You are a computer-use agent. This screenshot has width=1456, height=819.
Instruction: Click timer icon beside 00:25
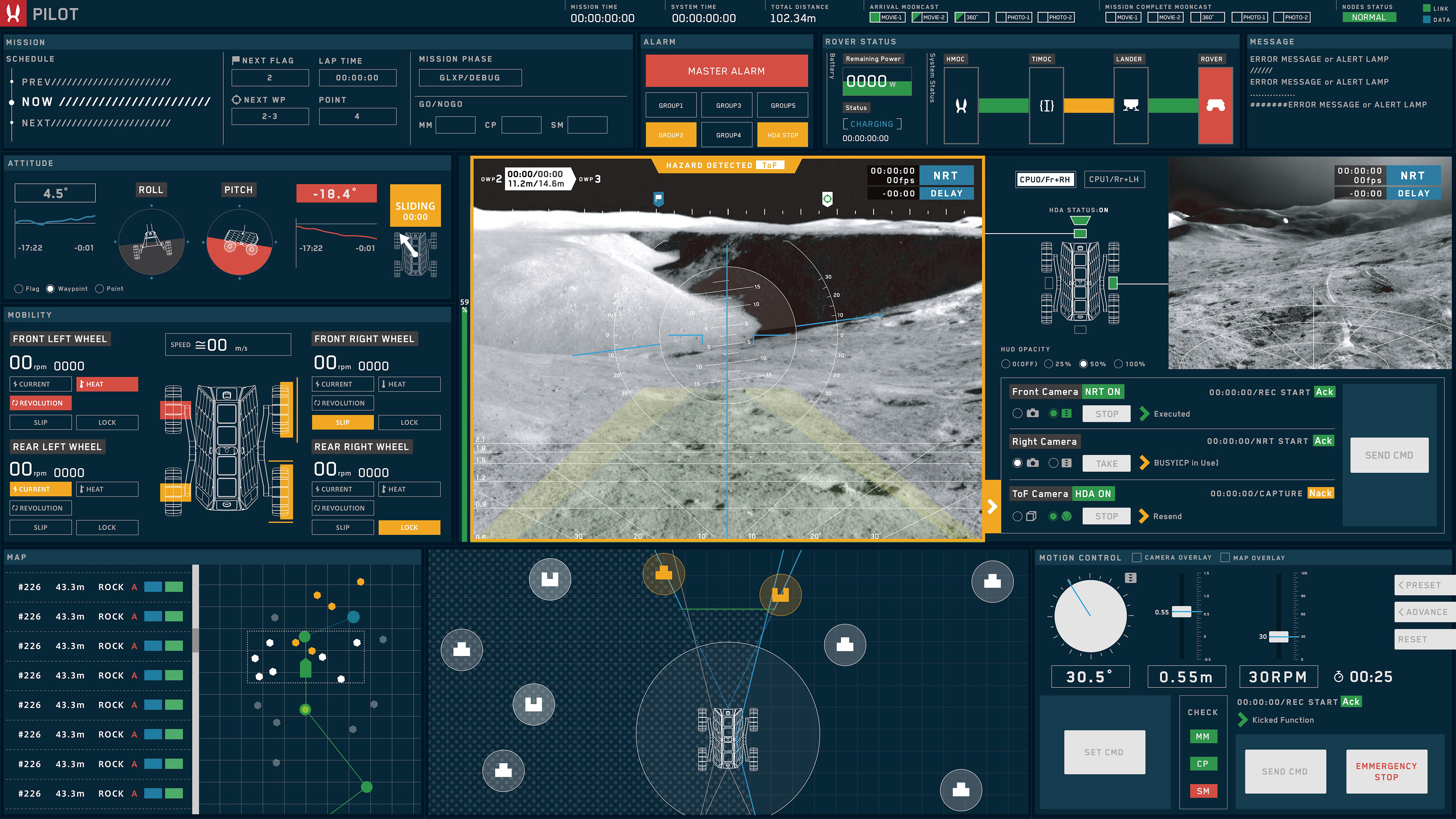tap(1338, 676)
